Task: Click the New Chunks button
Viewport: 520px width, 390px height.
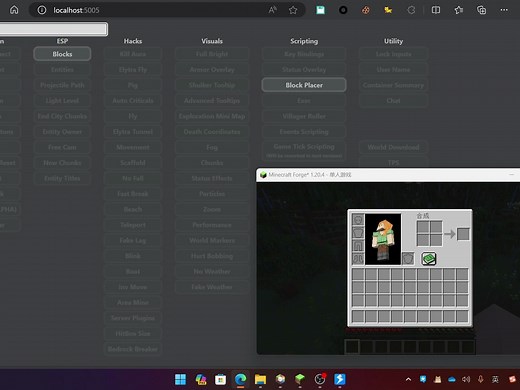Action: coord(62,163)
